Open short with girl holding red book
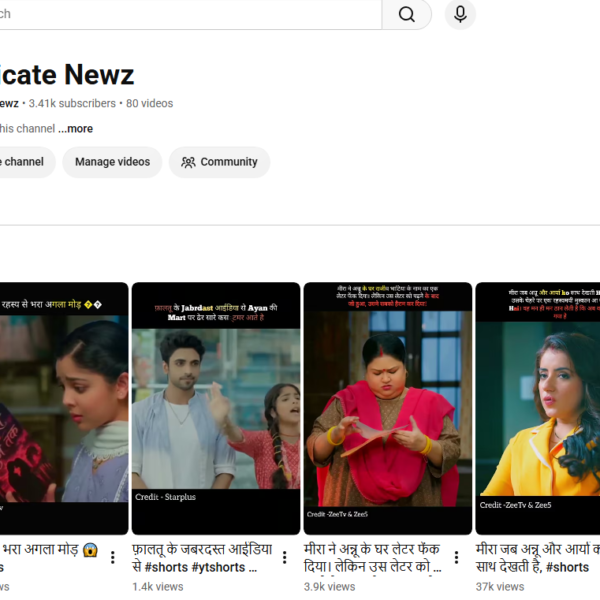Image resolution: width=600 pixels, height=600 pixels. pos(64,408)
